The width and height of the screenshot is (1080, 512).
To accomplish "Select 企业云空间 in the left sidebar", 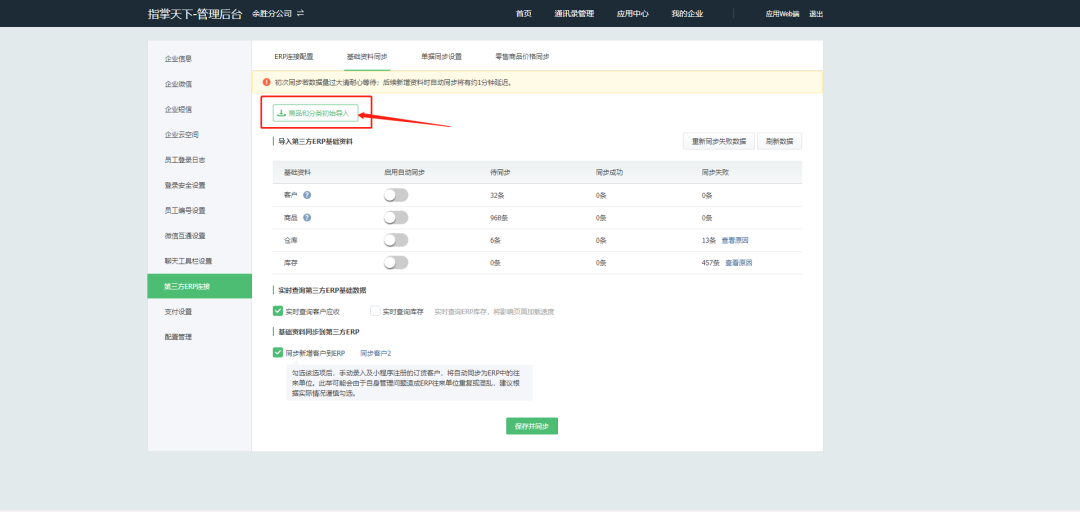I will pyautogui.click(x=182, y=134).
